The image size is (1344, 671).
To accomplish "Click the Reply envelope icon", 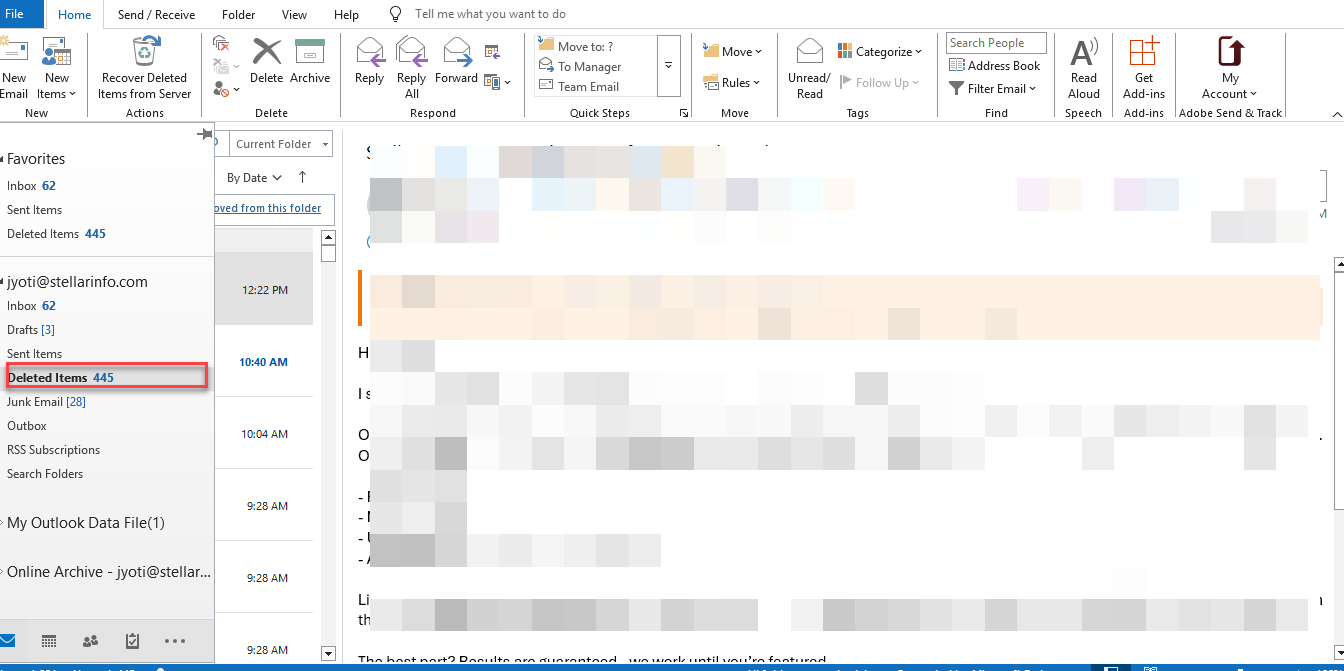I will click(x=370, y=52).
